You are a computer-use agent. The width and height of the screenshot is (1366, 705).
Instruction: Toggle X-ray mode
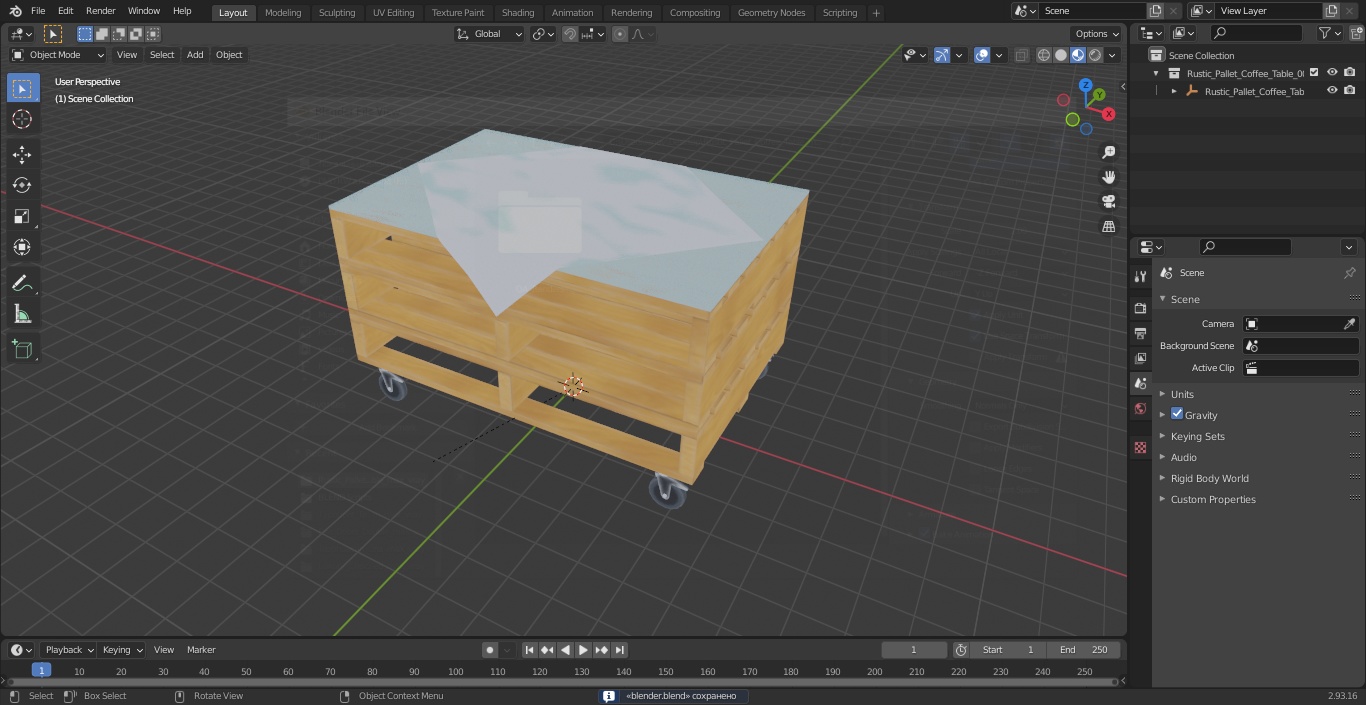tap(1021, 55)
